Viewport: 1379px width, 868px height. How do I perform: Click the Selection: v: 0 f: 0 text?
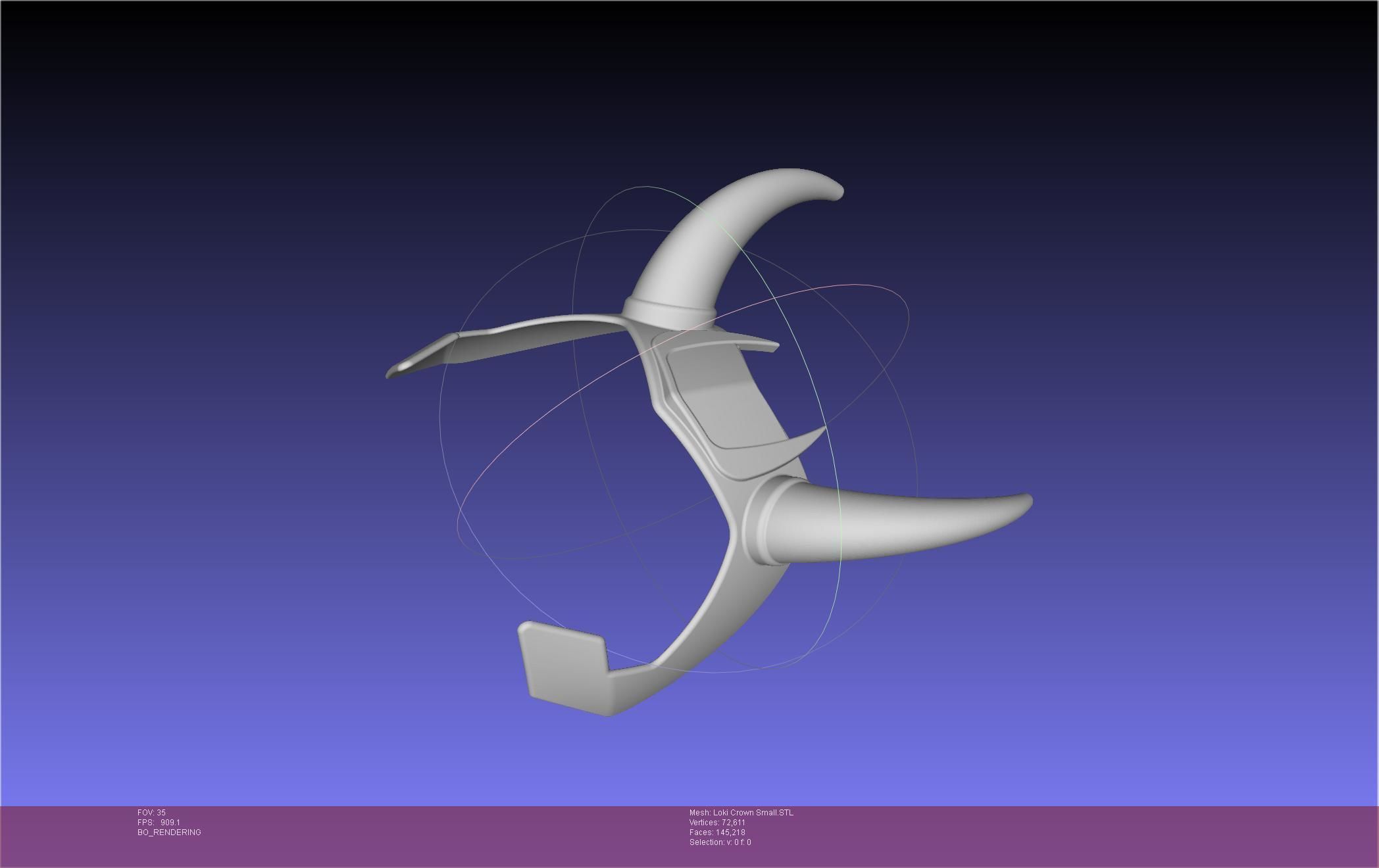pos(720,842)
